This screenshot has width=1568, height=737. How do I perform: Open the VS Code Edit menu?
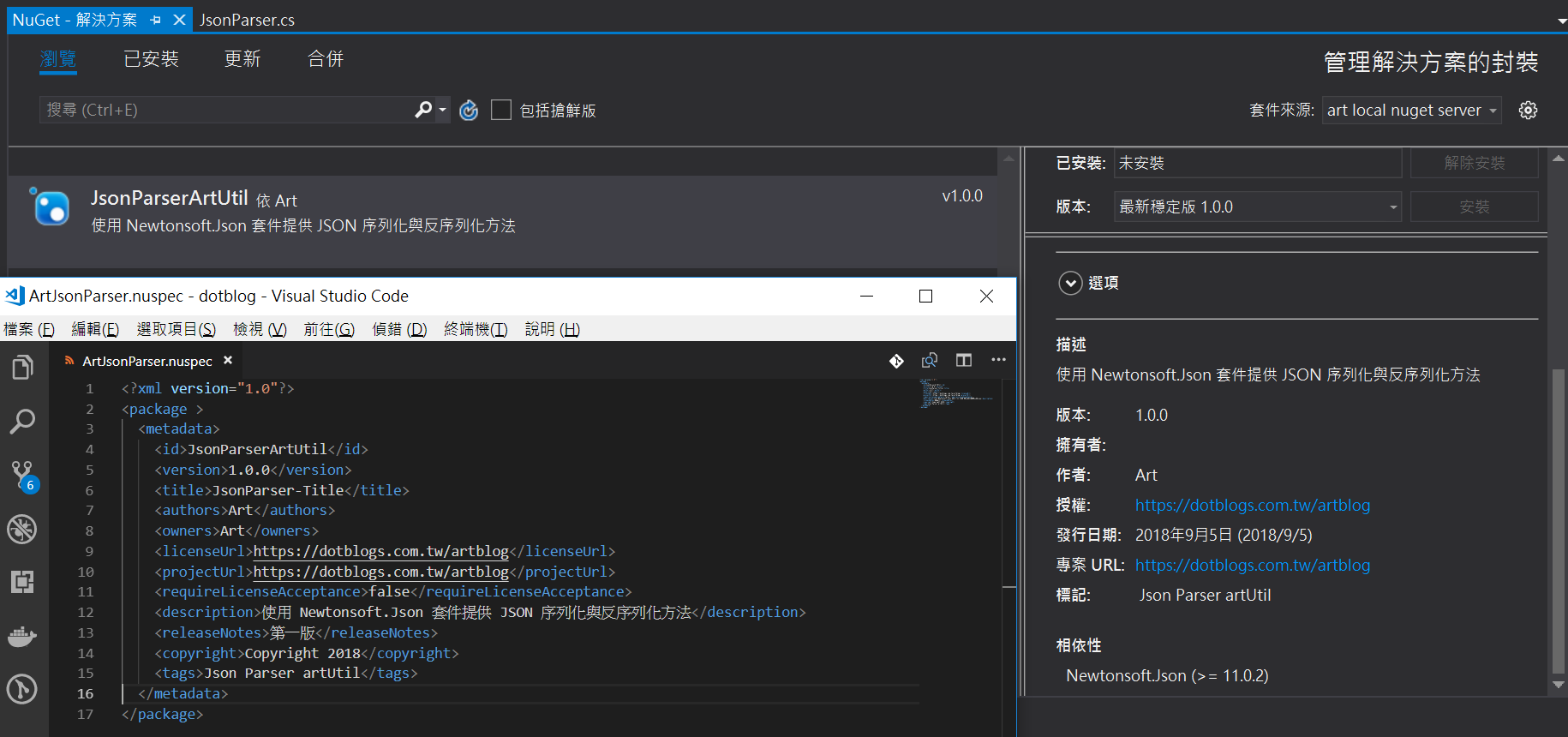coord(95,329)
